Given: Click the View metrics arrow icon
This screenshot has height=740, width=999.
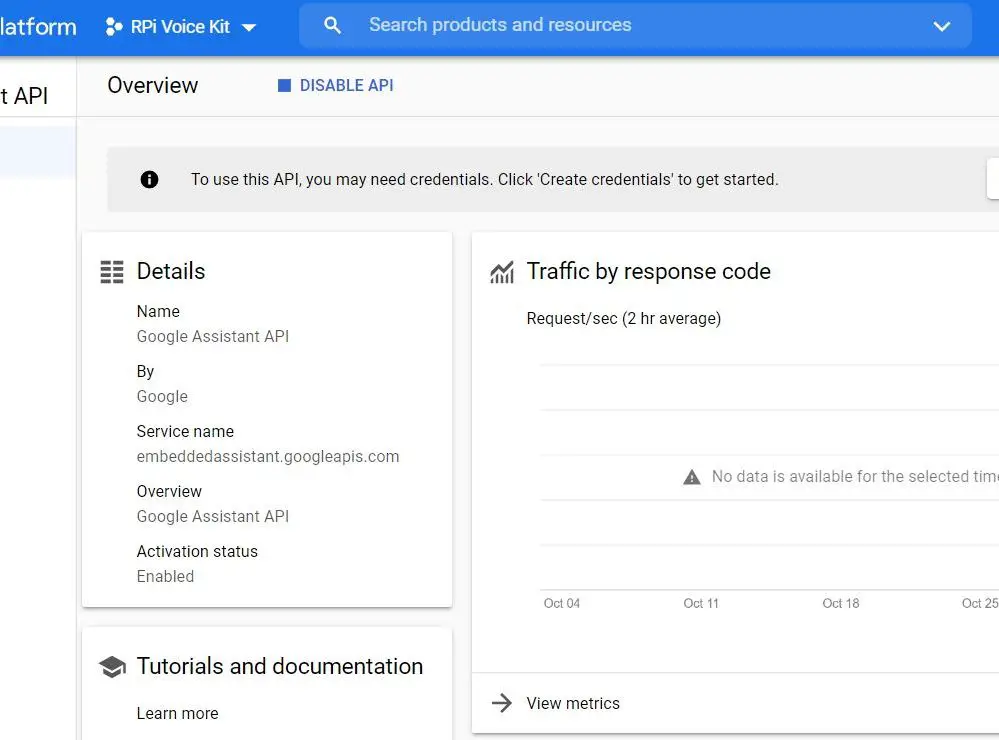Looking at the screenshot, I should coord(502,703).
